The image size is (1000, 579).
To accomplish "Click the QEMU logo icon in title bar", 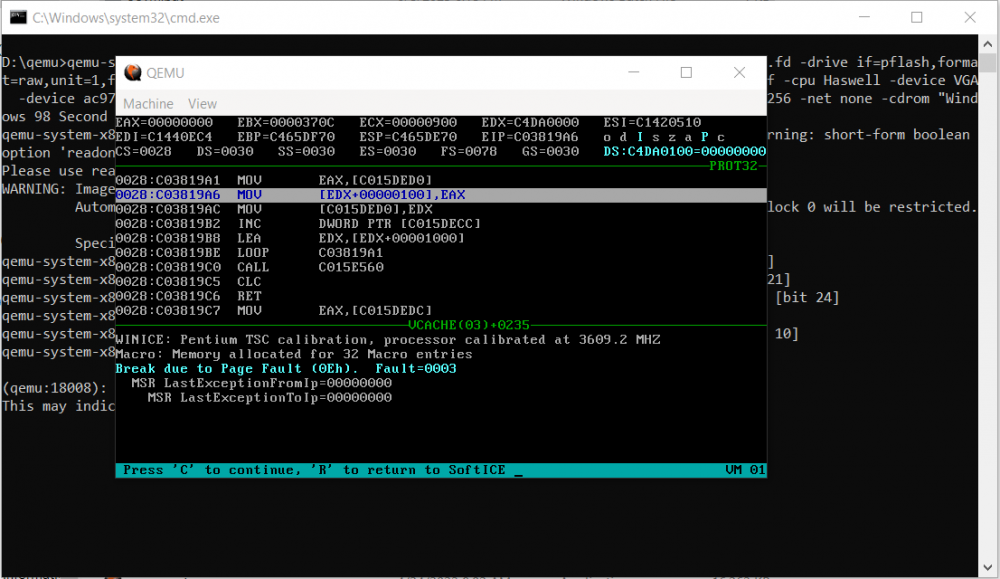I will tap(132, 73).
